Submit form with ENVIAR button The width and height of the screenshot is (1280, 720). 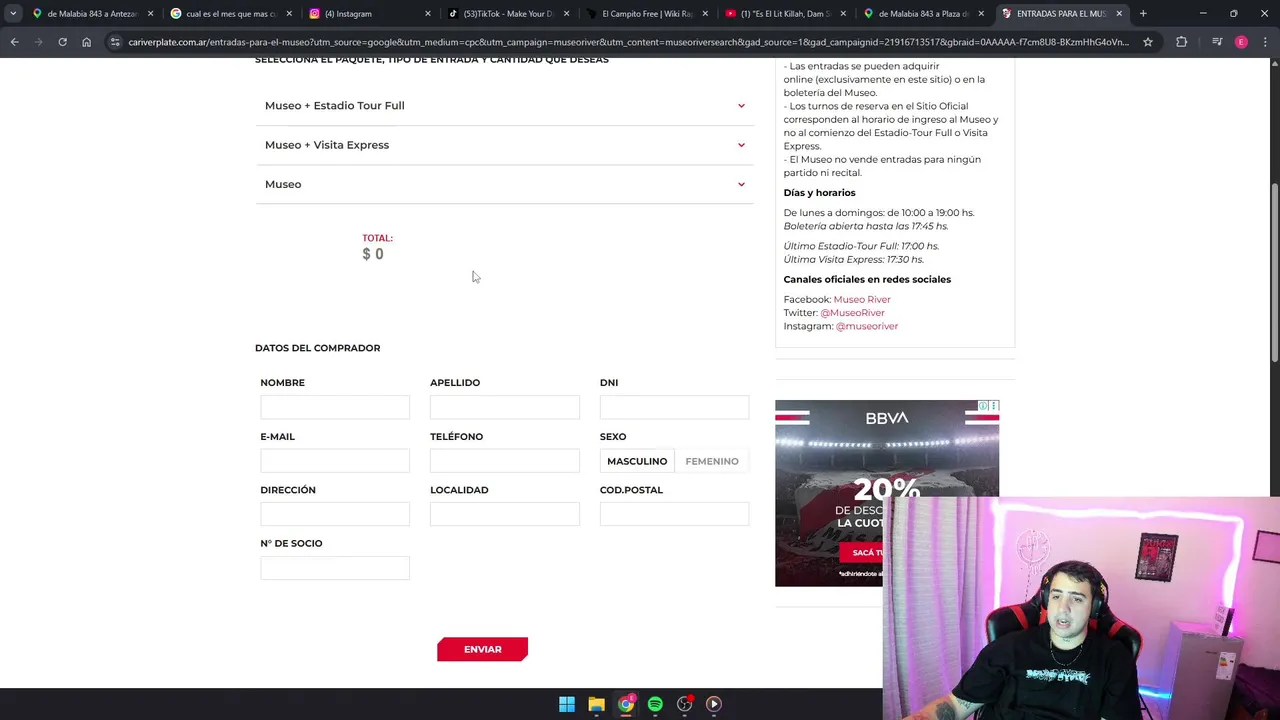[482, 649]
